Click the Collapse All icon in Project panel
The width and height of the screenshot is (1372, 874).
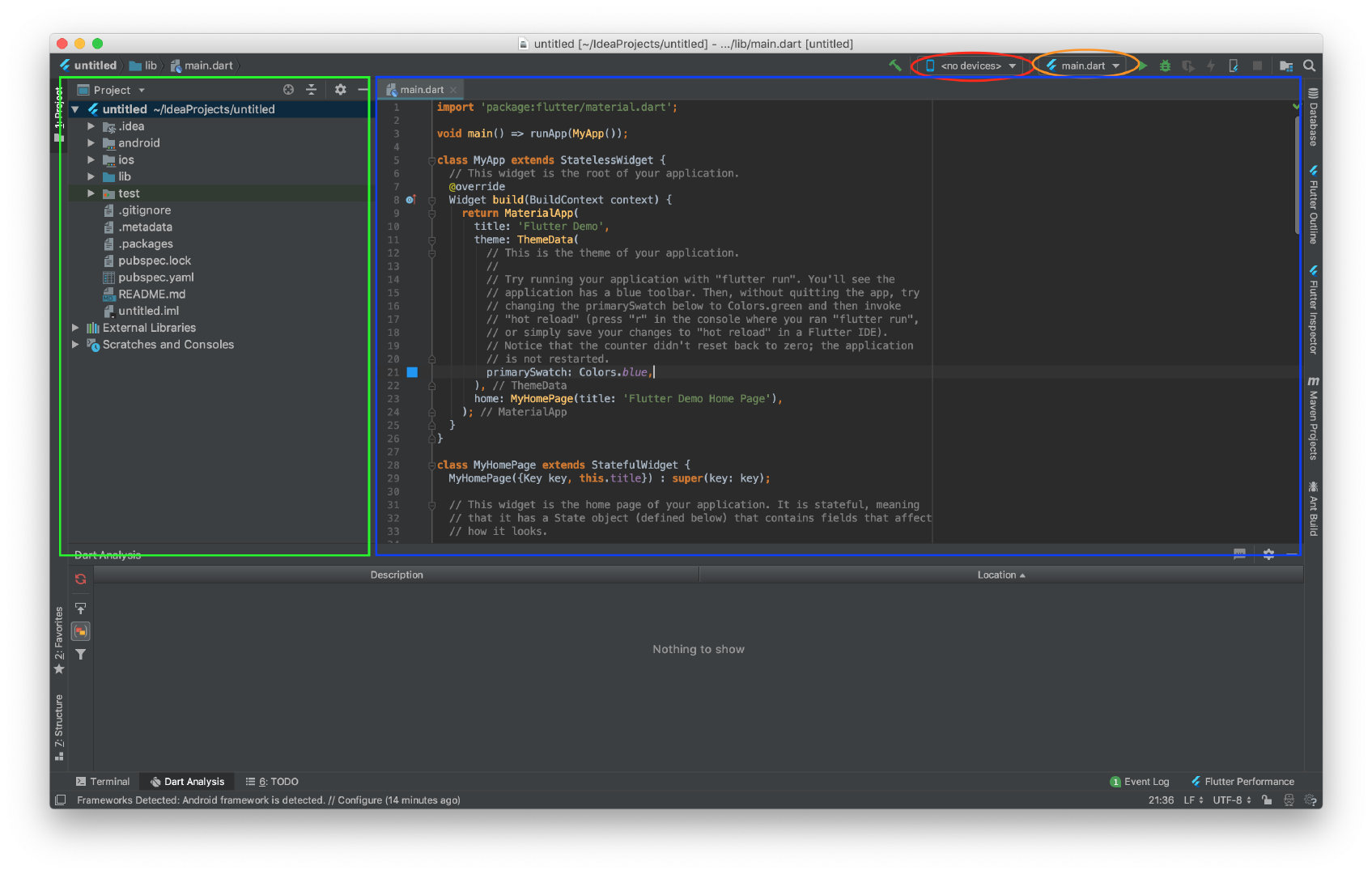click(311, 90)
